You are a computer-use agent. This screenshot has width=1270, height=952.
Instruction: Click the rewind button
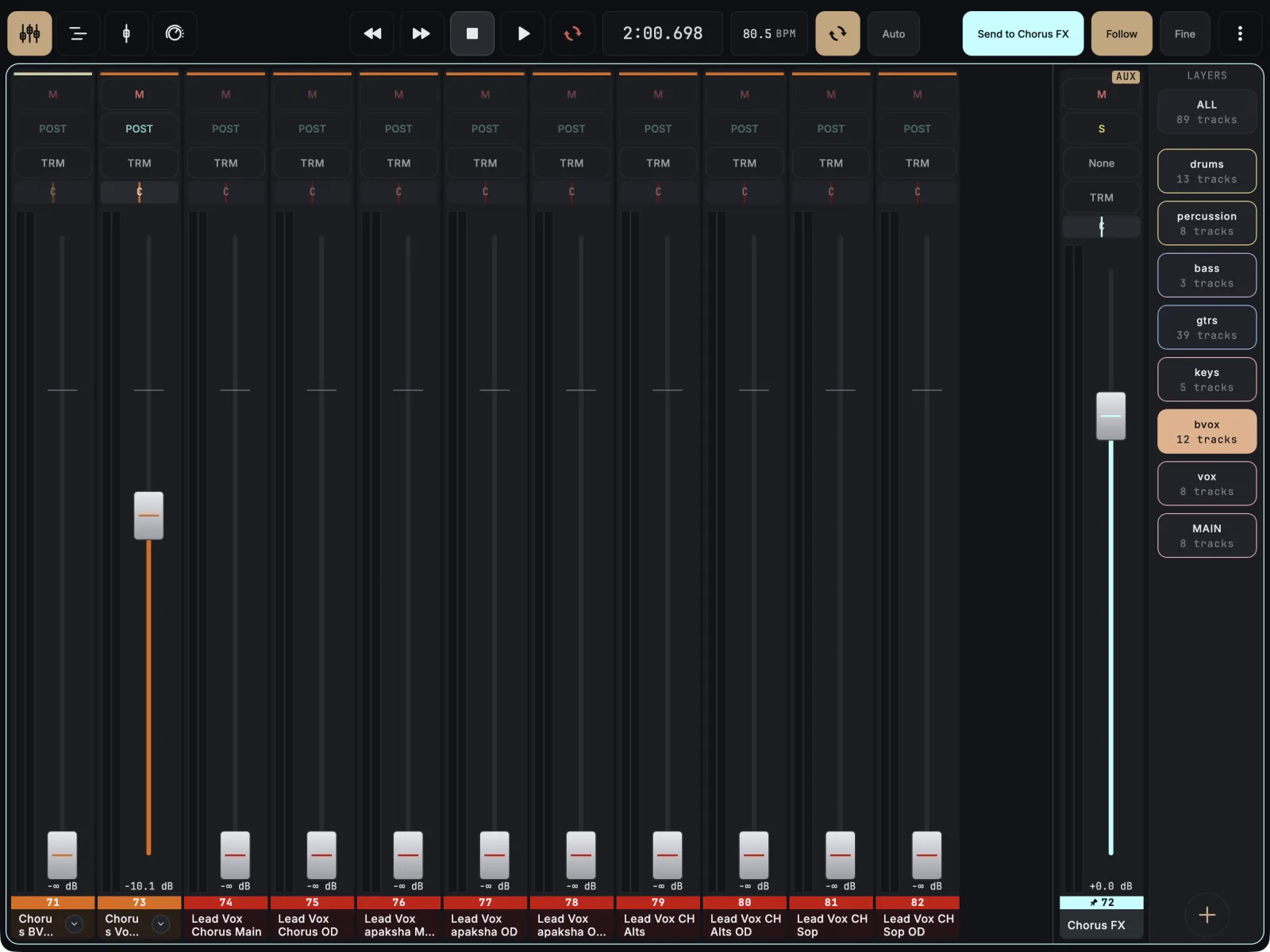coord(372,33)
